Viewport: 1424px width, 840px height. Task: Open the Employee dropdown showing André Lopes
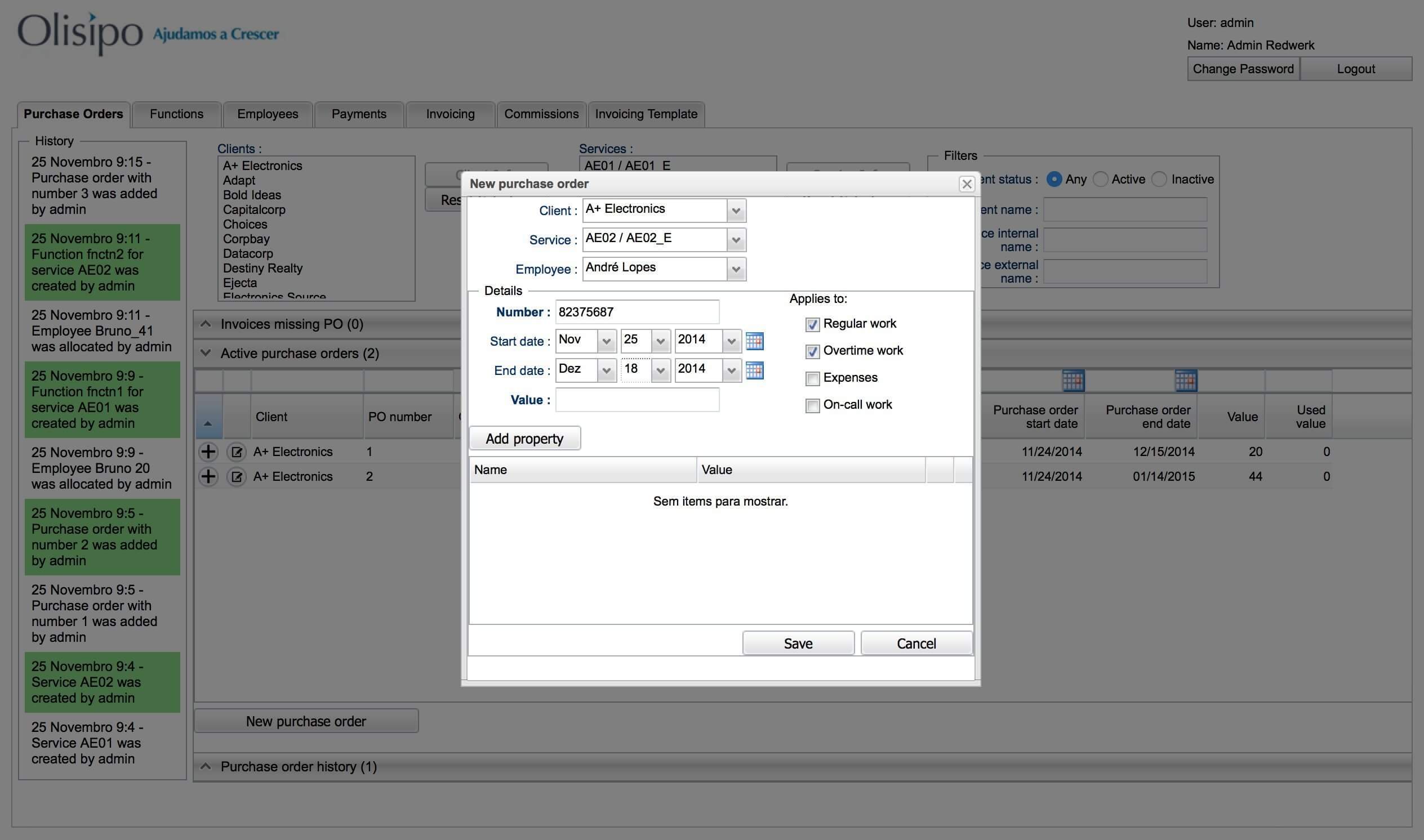736,270
